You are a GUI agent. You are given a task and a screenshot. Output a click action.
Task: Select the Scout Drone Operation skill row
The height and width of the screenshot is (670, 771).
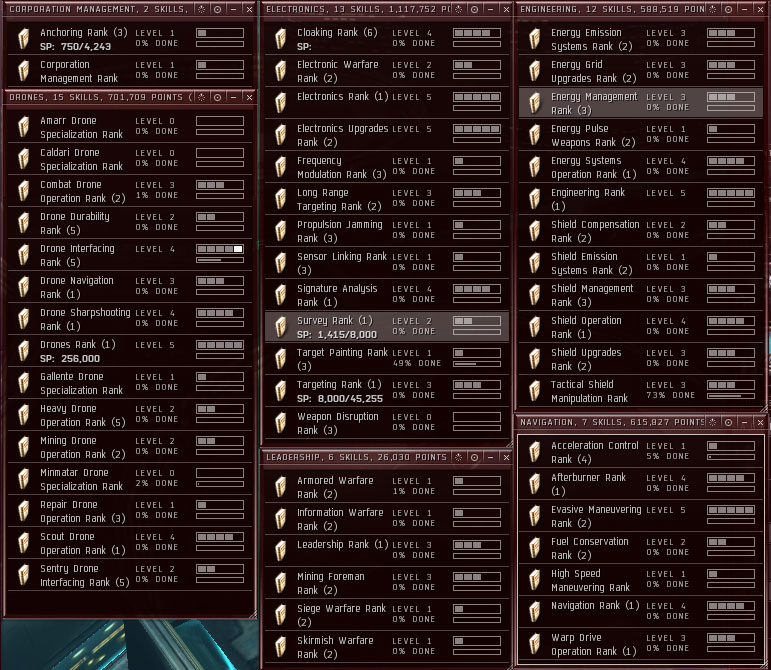pyautogui.click(x=130, y=543)
